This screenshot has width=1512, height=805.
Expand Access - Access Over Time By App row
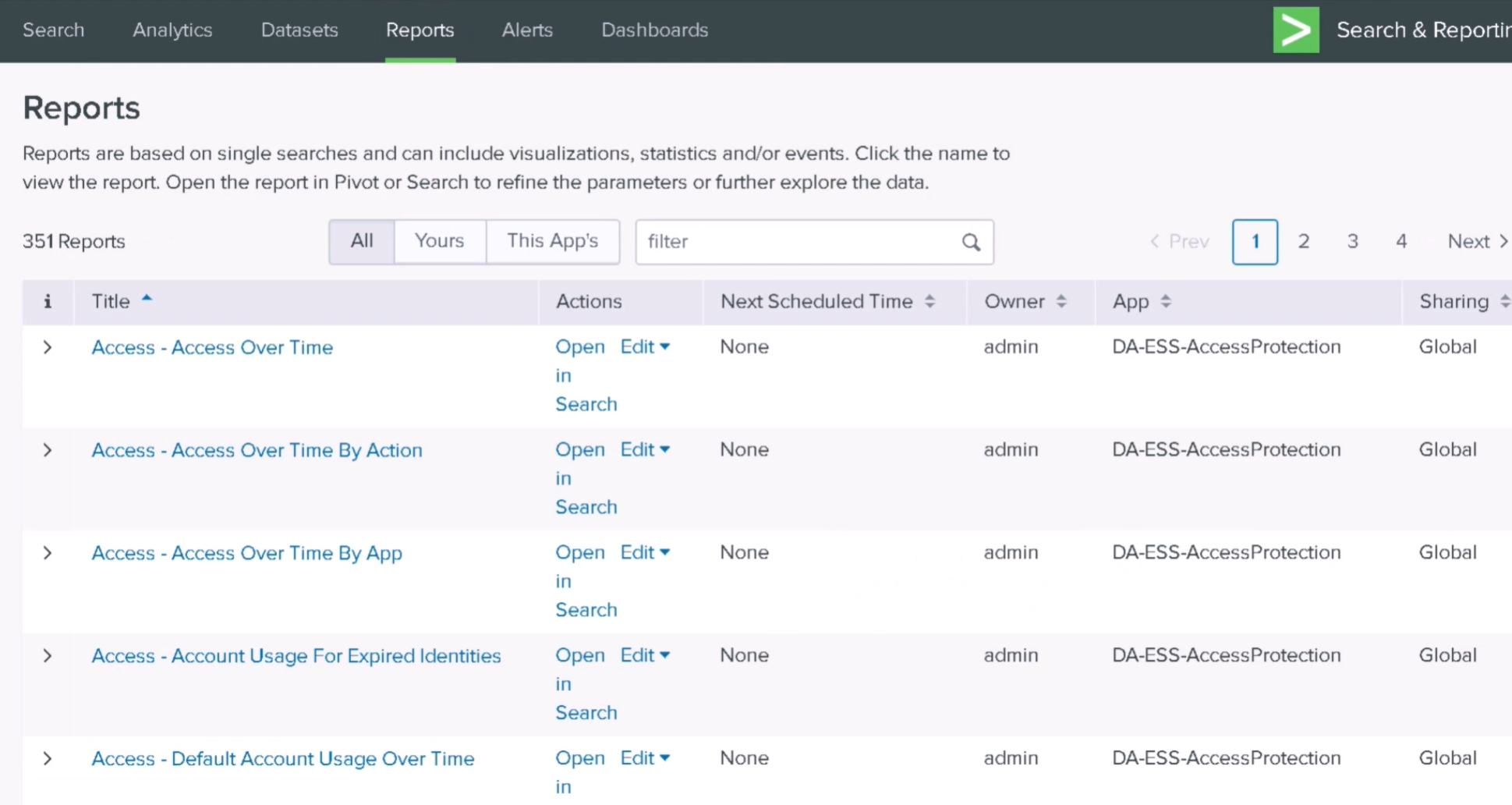pos(48,553)
